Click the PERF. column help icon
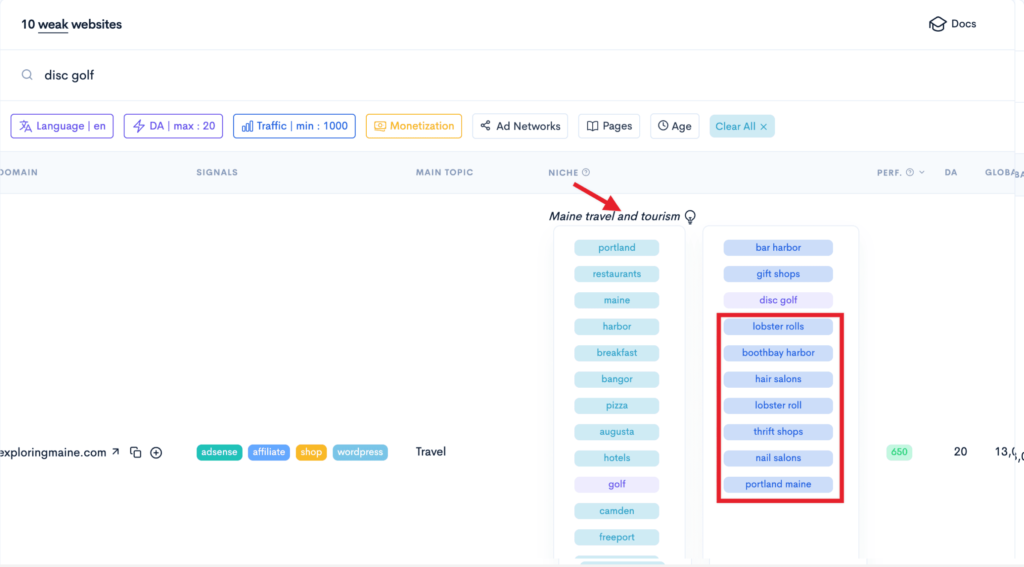 (910, 173)
